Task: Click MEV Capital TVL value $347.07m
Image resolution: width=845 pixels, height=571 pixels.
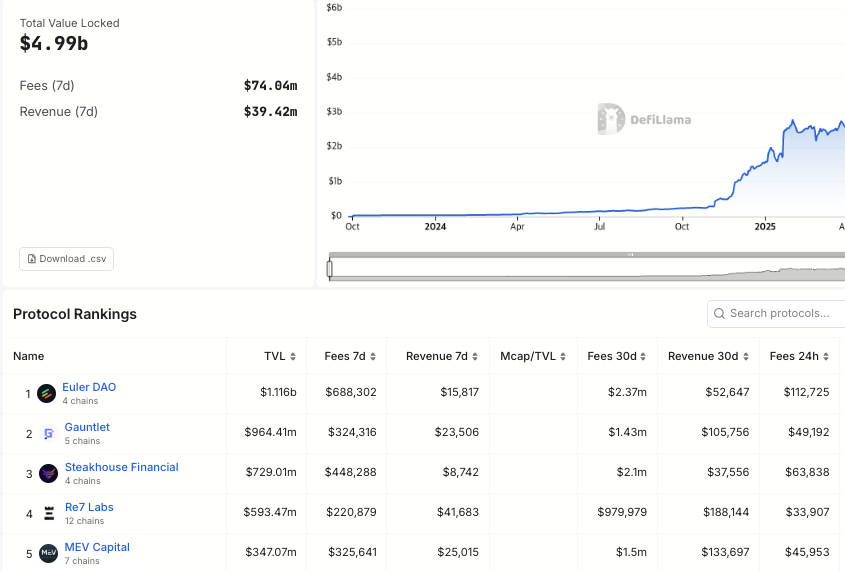Action: click(271, 552)
